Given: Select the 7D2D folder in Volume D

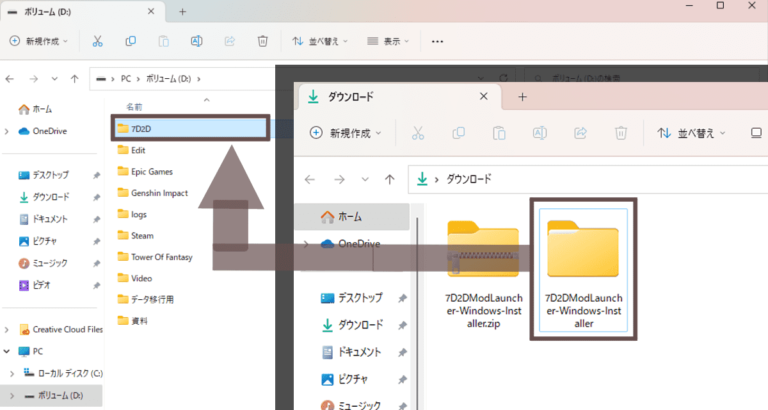Looking at the screenshot, I should tap(190, 128).
